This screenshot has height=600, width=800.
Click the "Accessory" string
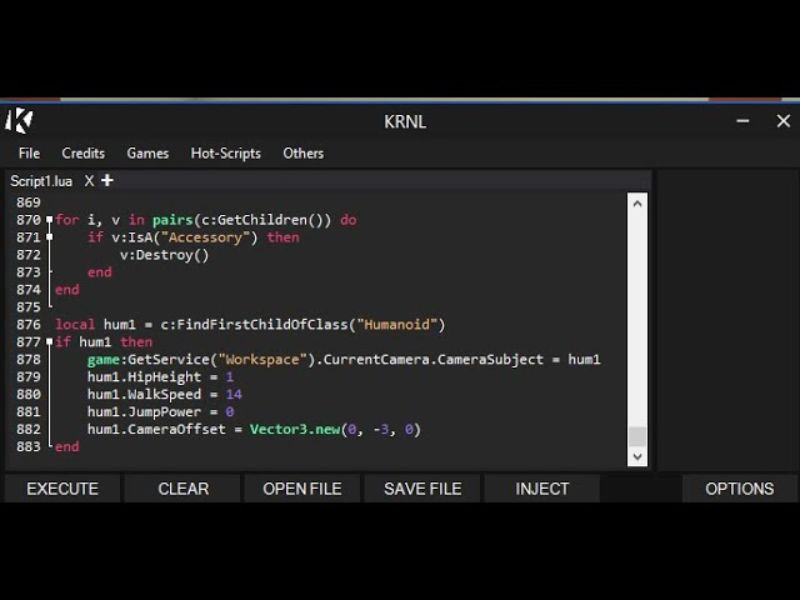click(x=205, y=238)
